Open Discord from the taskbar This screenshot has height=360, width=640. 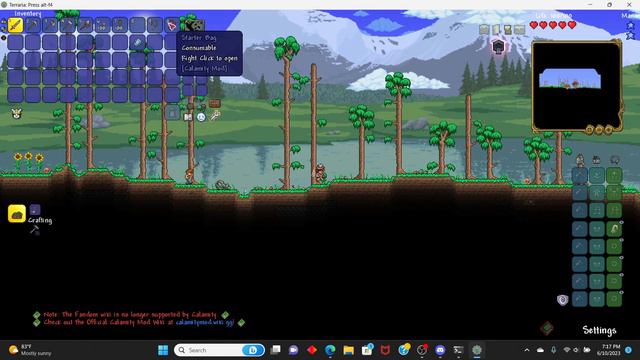coord(440,350)
